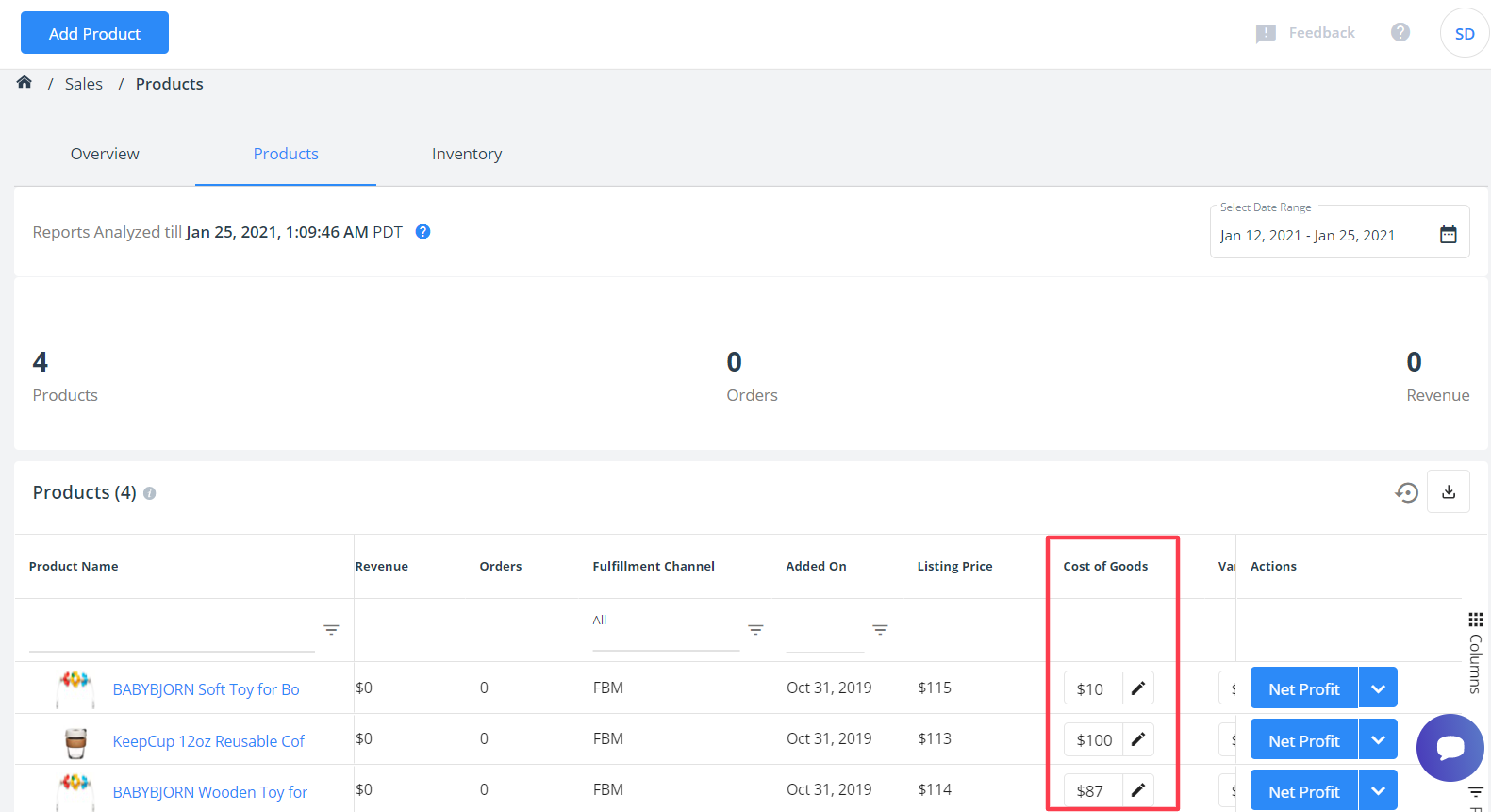
Task: Click the download products export icon
Action: click(1449, 491)
